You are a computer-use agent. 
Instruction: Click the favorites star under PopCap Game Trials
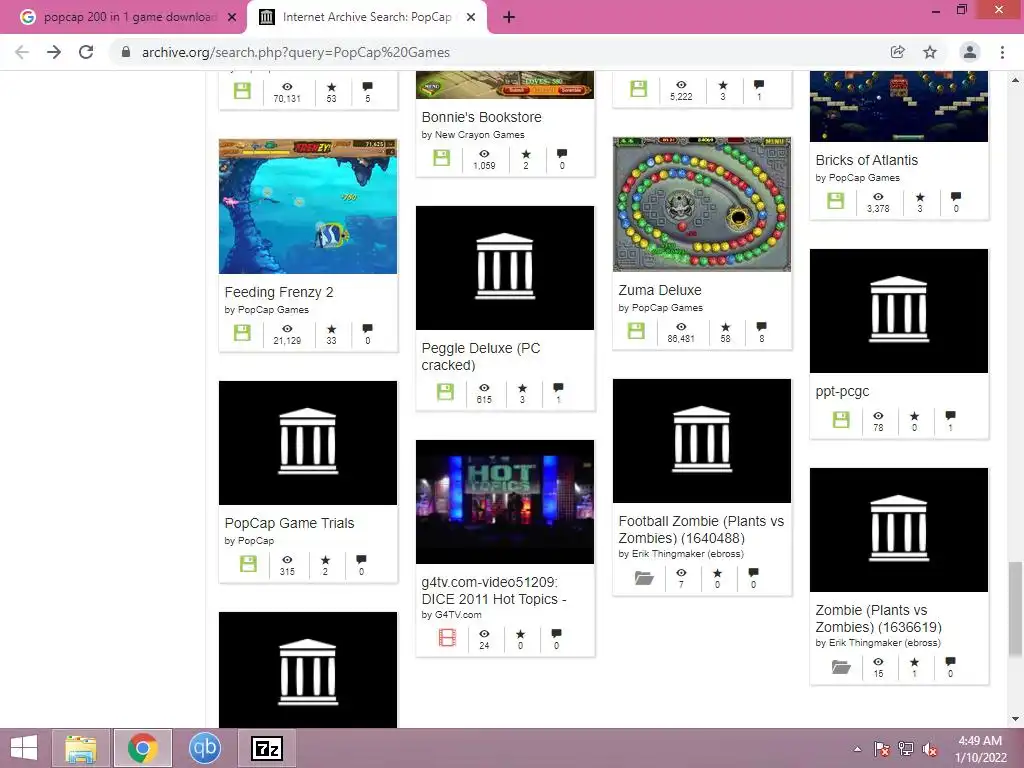click(x=325, y=560)
